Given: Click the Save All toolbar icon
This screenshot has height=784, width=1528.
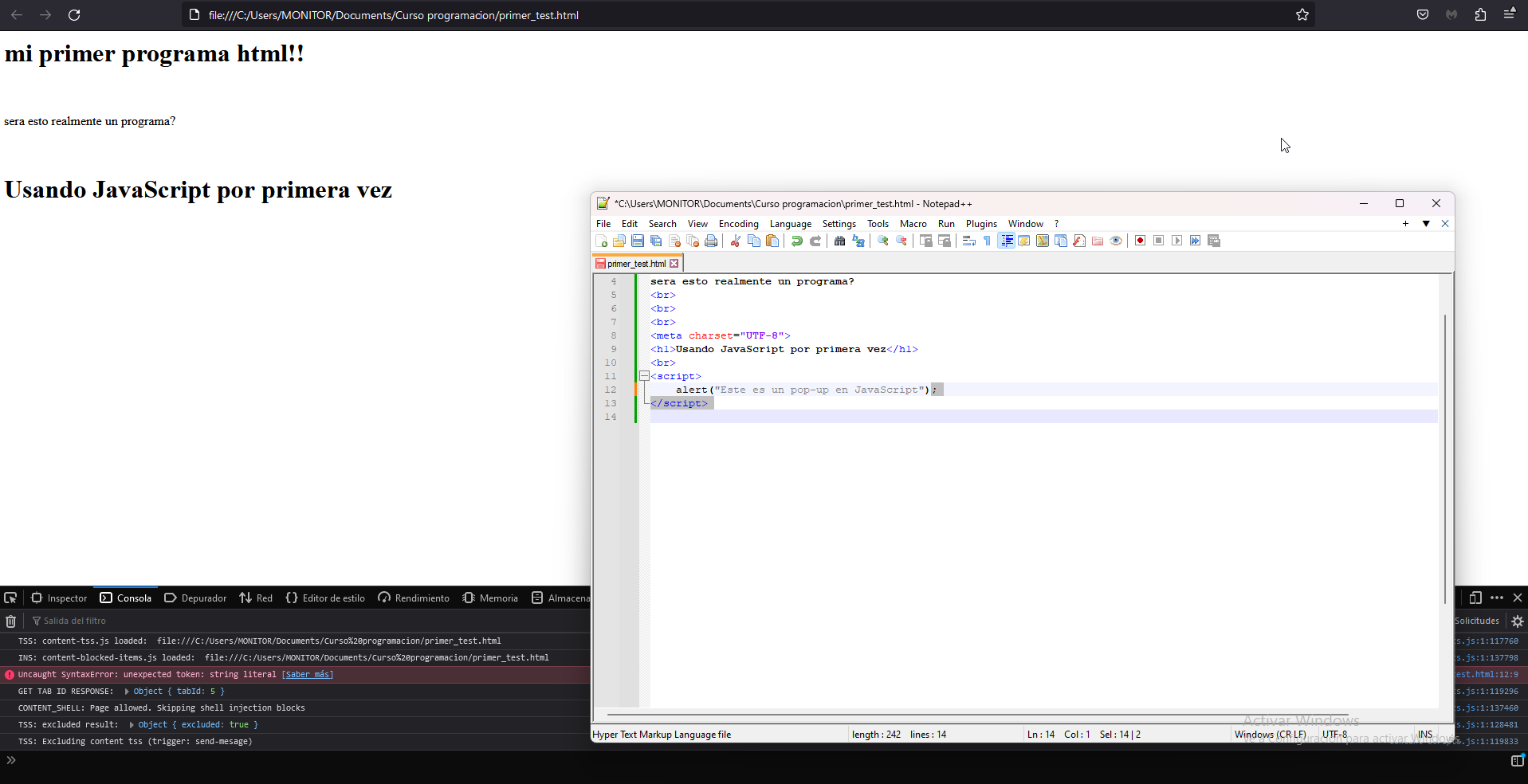Looking at the screenshot, I should [x=656, y=241].
